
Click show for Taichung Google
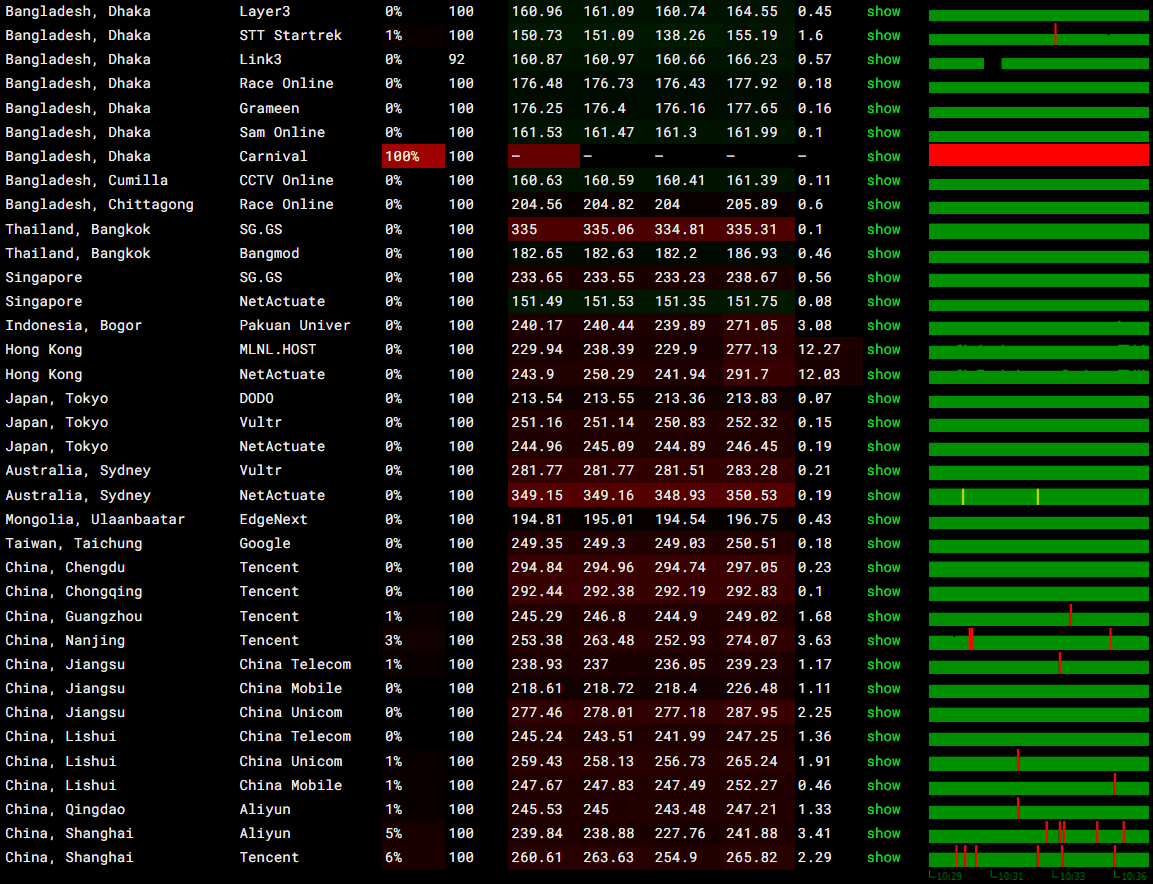[883, 543]
